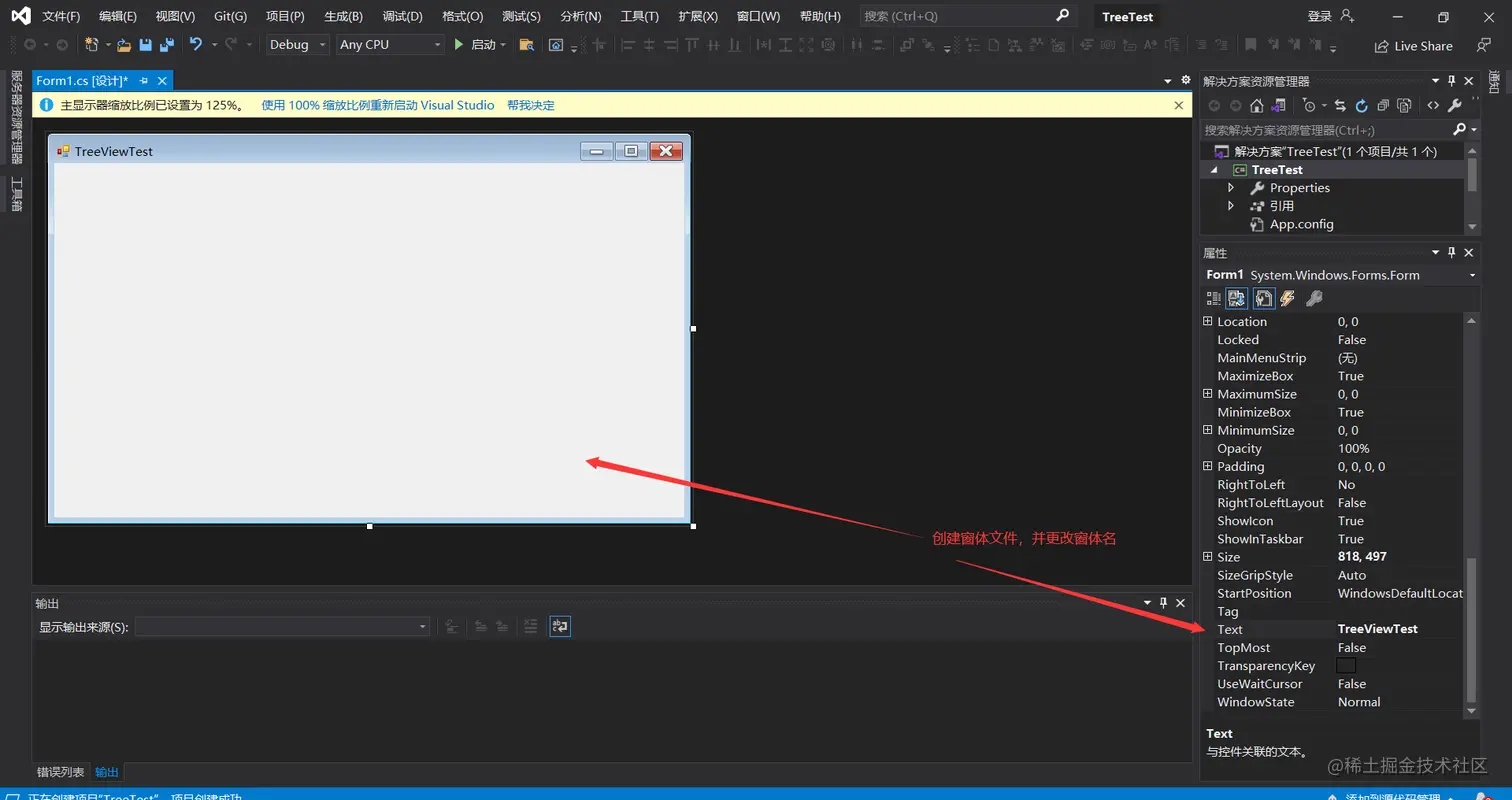Click the feedback icon beside Live Share
1512x800 pixels.
click(x=1484, y=45)
